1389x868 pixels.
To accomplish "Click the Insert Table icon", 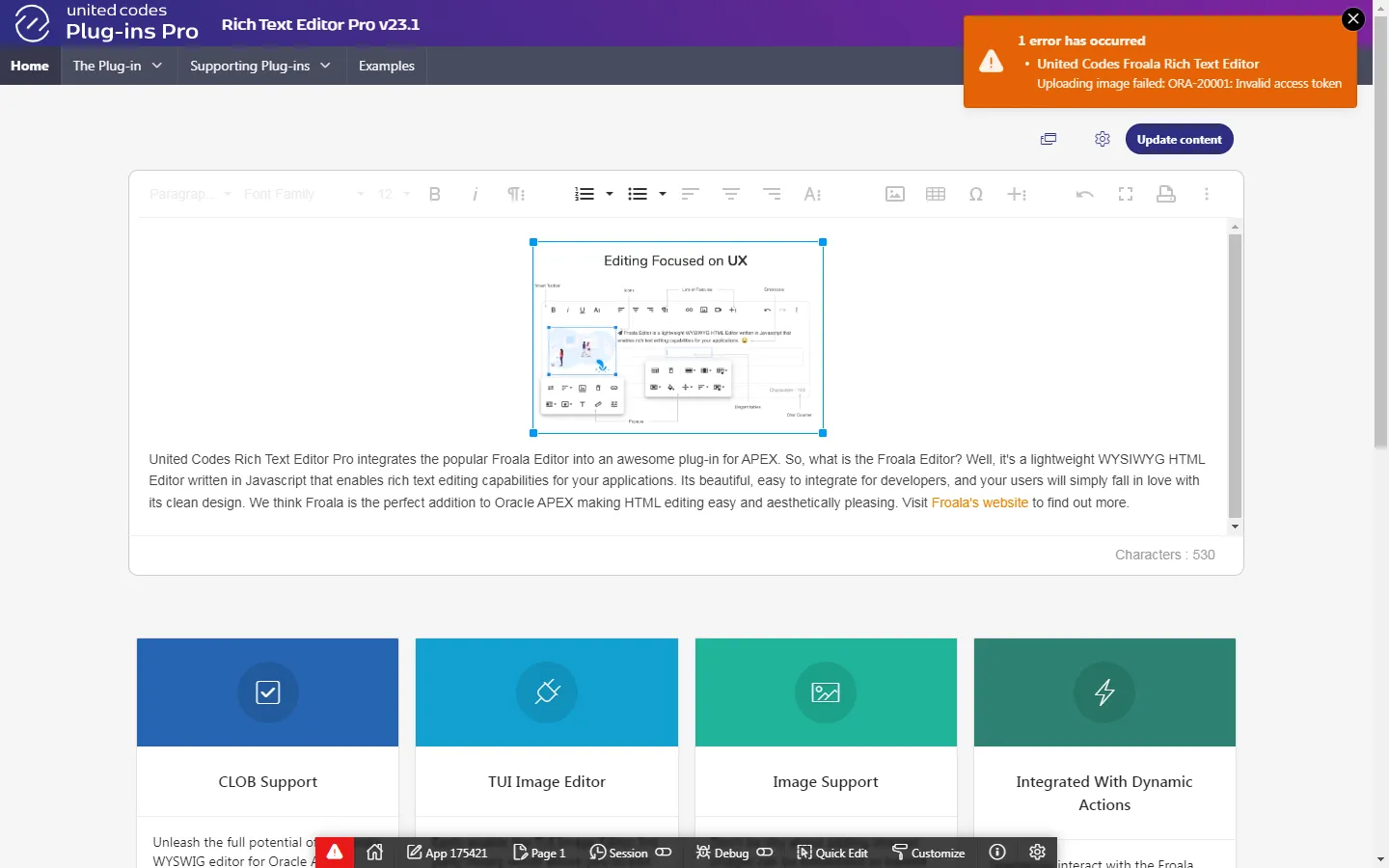I will click(935, 194).
